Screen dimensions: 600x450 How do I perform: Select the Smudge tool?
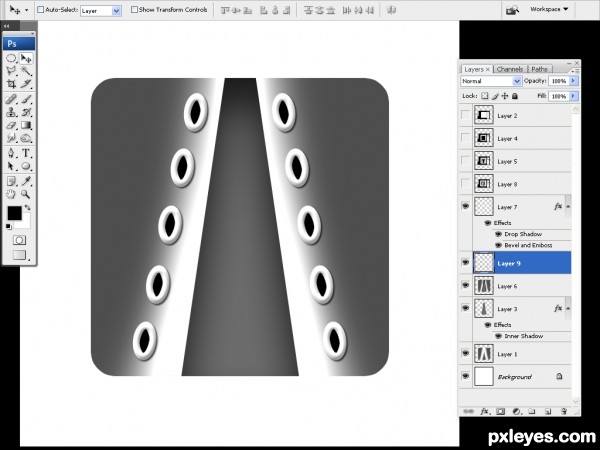[x=11, y=138]
